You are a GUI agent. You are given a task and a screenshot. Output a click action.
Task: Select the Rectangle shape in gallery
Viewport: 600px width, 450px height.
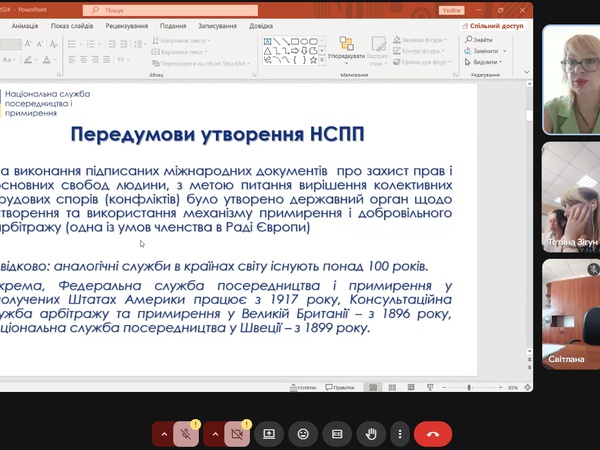pyautogui.click(x=295, y=41)
